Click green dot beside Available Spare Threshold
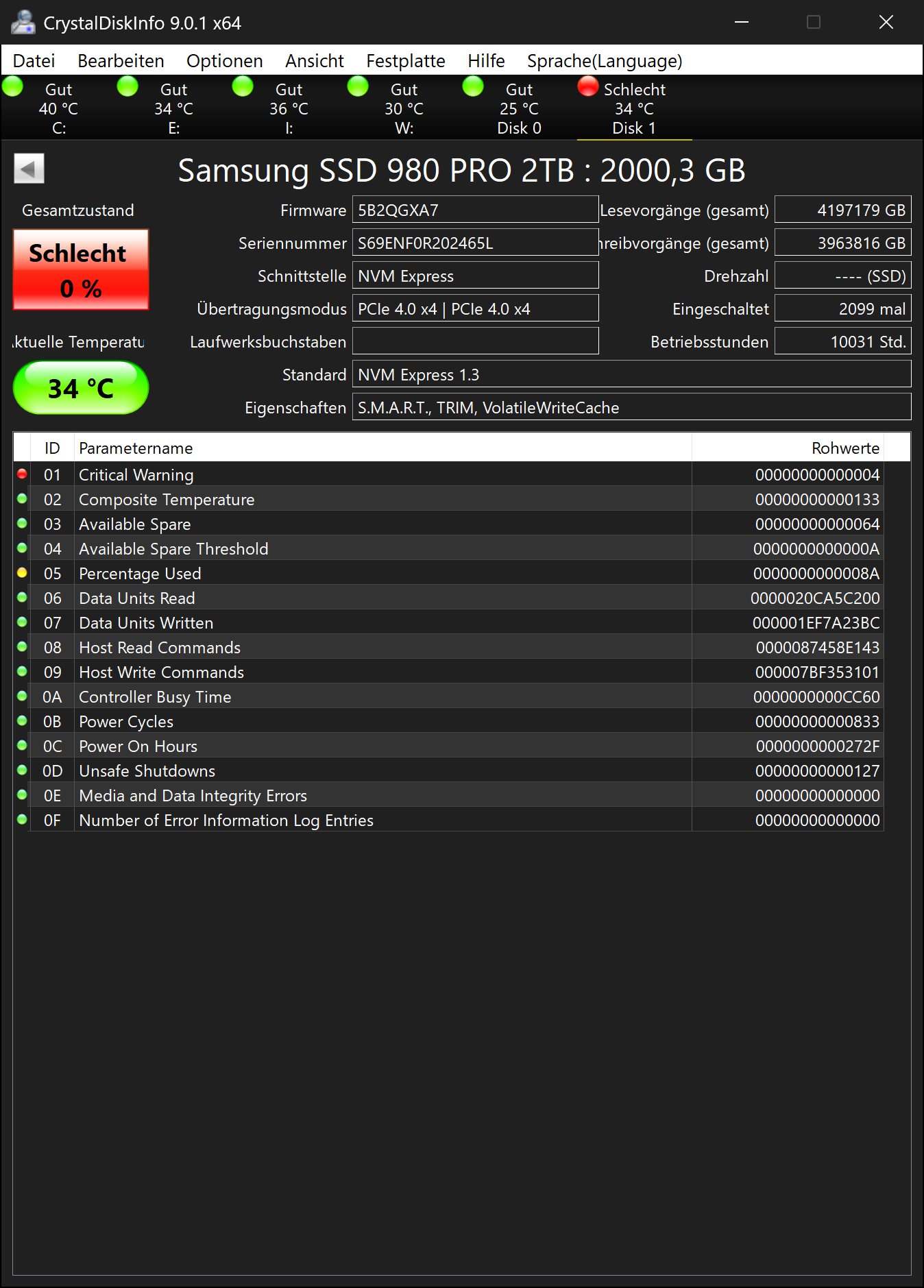924x1288 pixels. pos(22,548)
